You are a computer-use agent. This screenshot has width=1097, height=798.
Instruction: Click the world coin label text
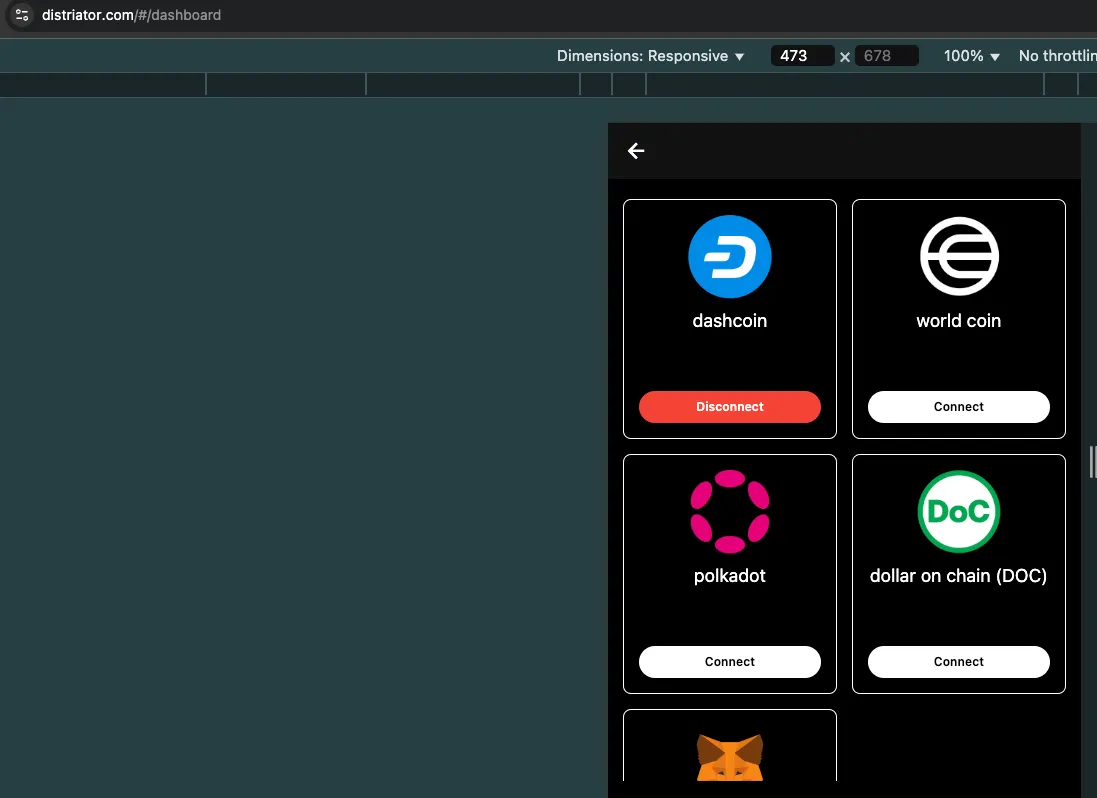tap(959, 321)
